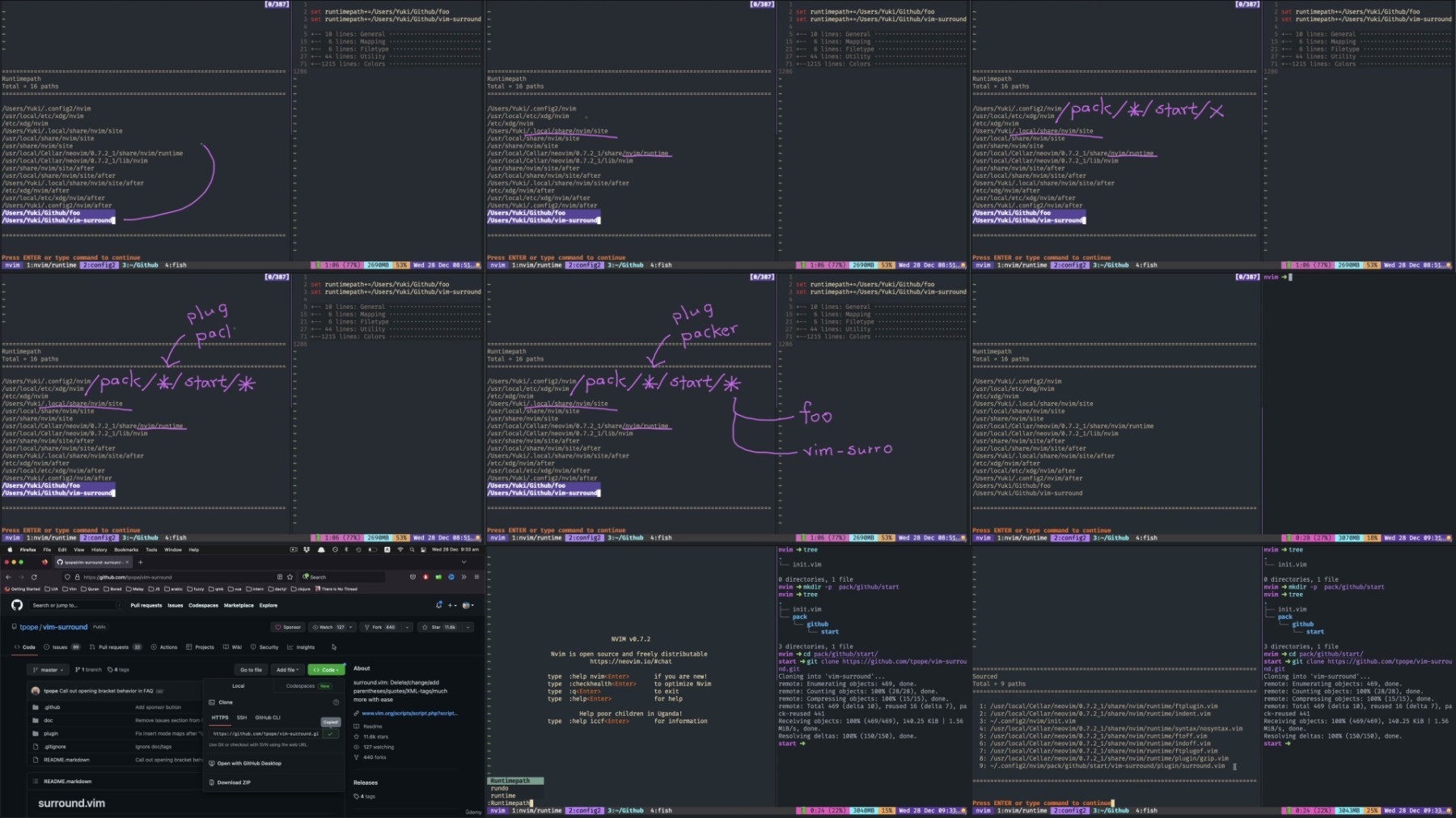Click the Apple menu icon
This screenshot has height=818, width=1456.
[9, 549]
